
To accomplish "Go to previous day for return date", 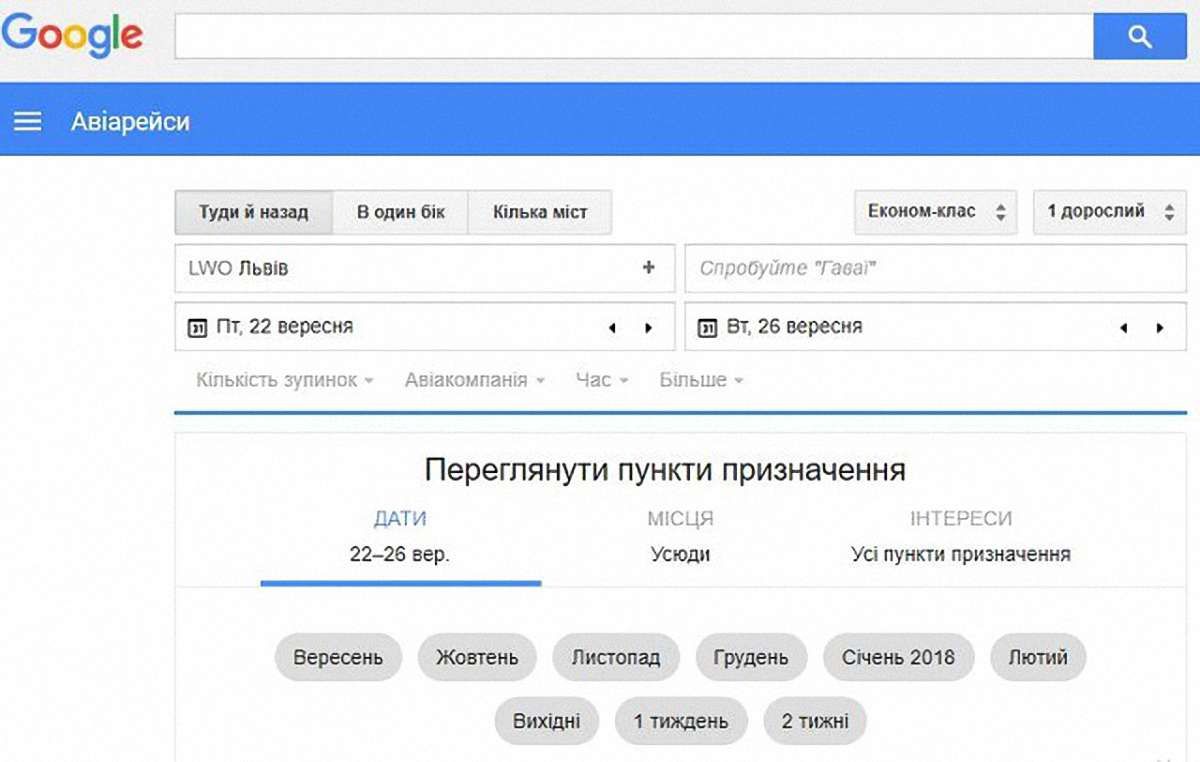I will (1123, 328).
